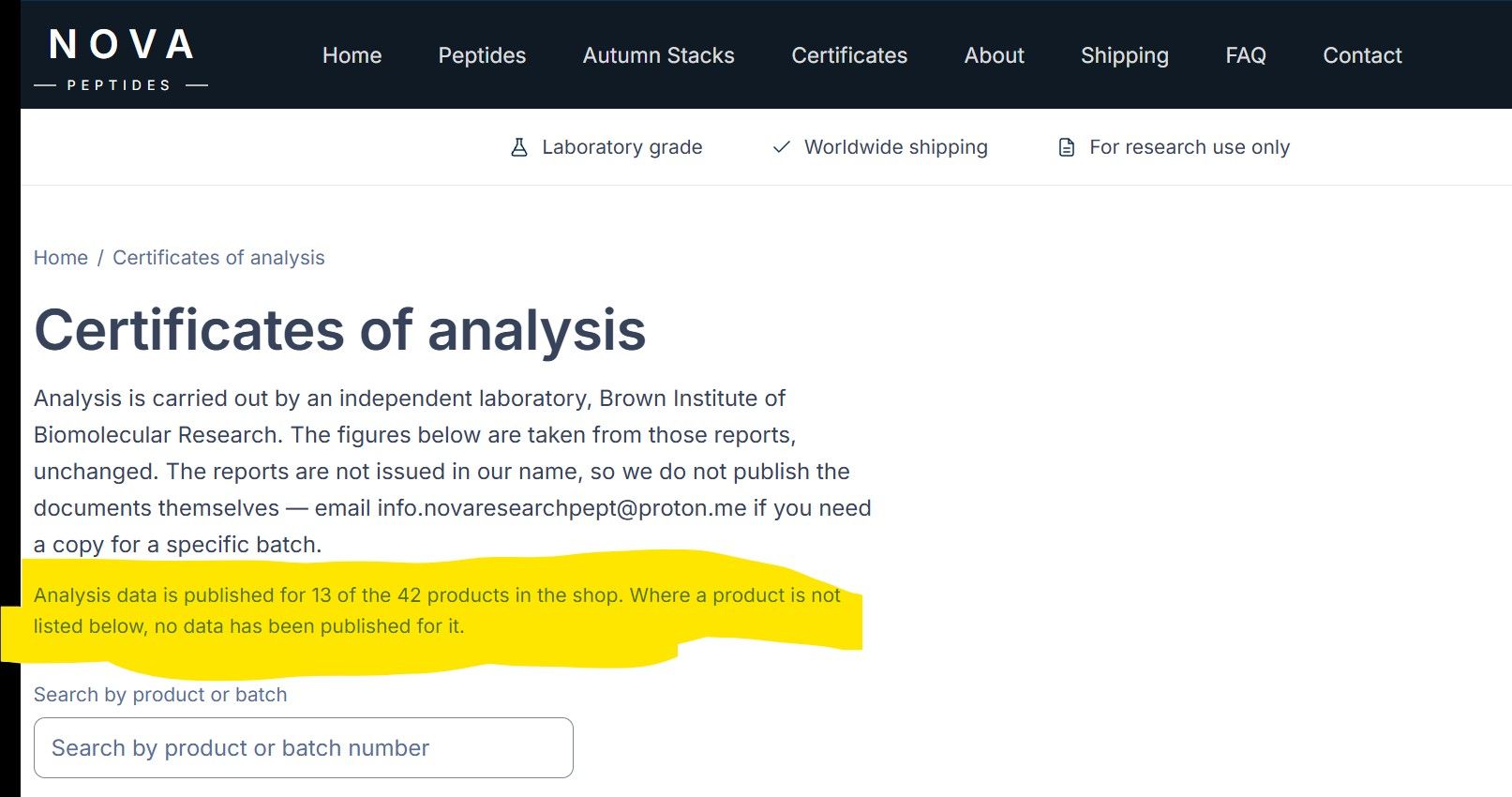Image resolution: width=1512 pixels, height=797 pixels.
Task: Click the Laboratory grade label
Action: pyautogui.click(x=621, y=147)
